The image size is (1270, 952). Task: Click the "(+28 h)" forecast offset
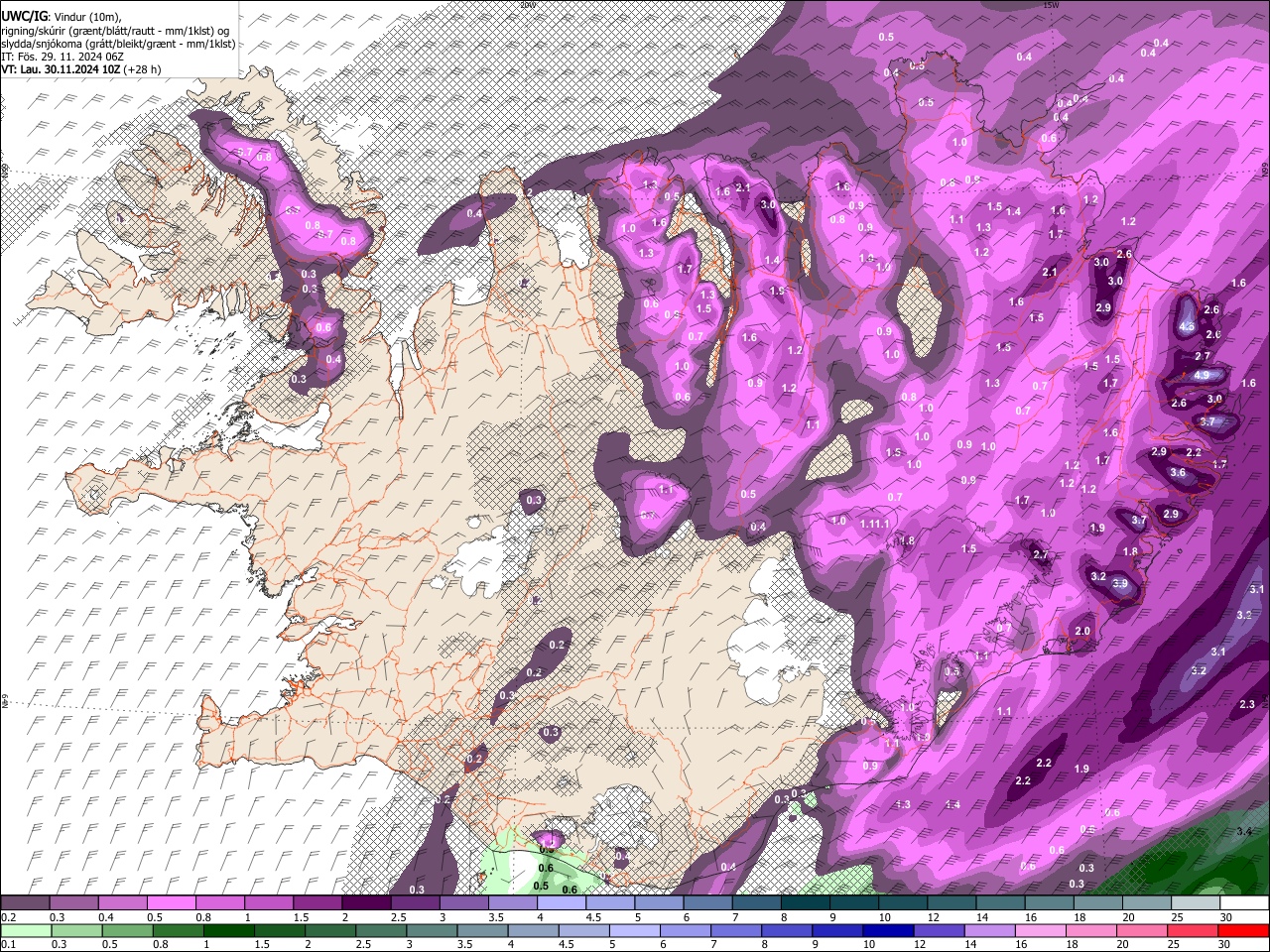pyautogui.click(x=142, y=69)
